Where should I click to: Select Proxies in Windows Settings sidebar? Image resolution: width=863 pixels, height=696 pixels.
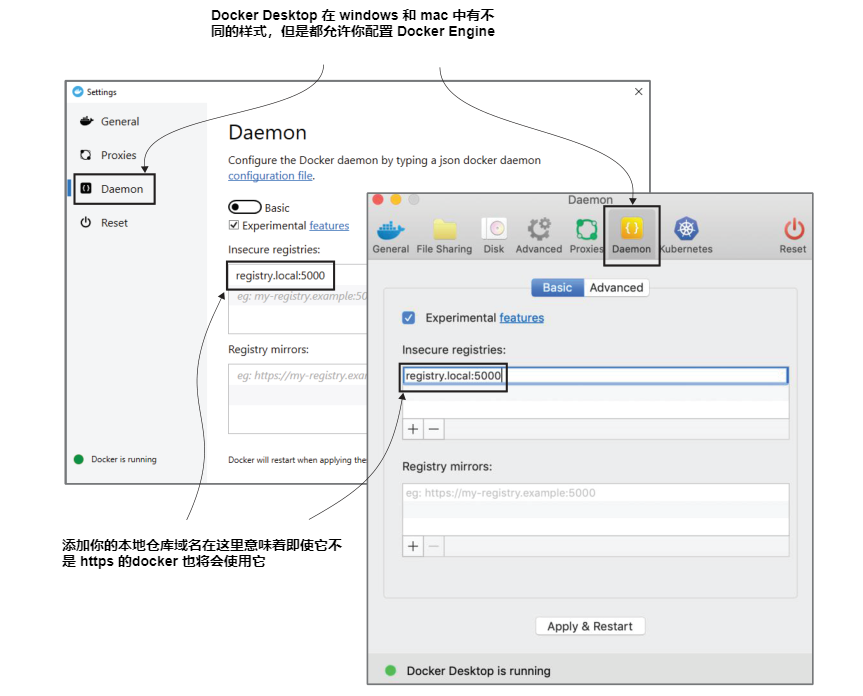108,155
